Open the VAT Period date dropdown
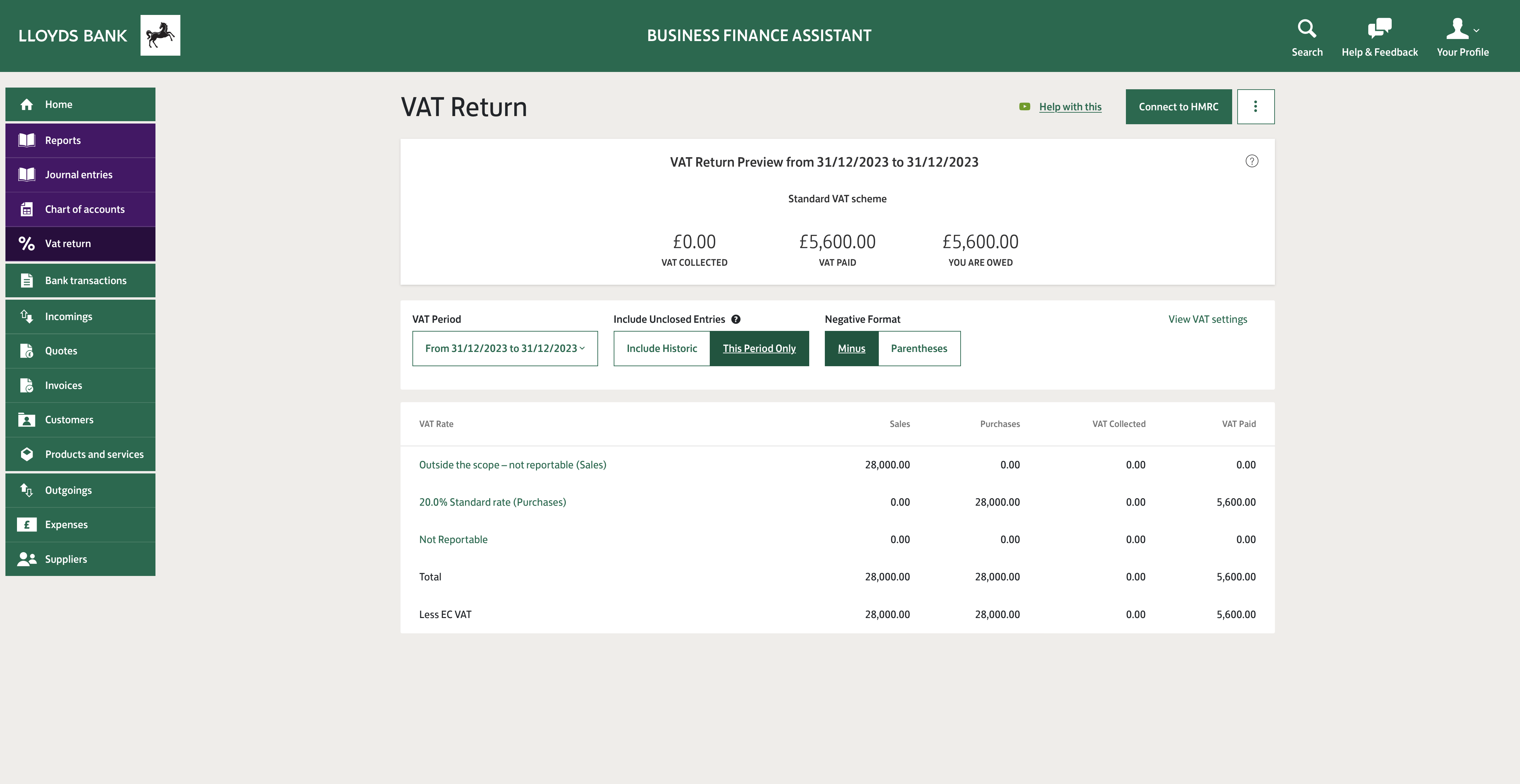 pyautogui.click(x=504, y=348)
